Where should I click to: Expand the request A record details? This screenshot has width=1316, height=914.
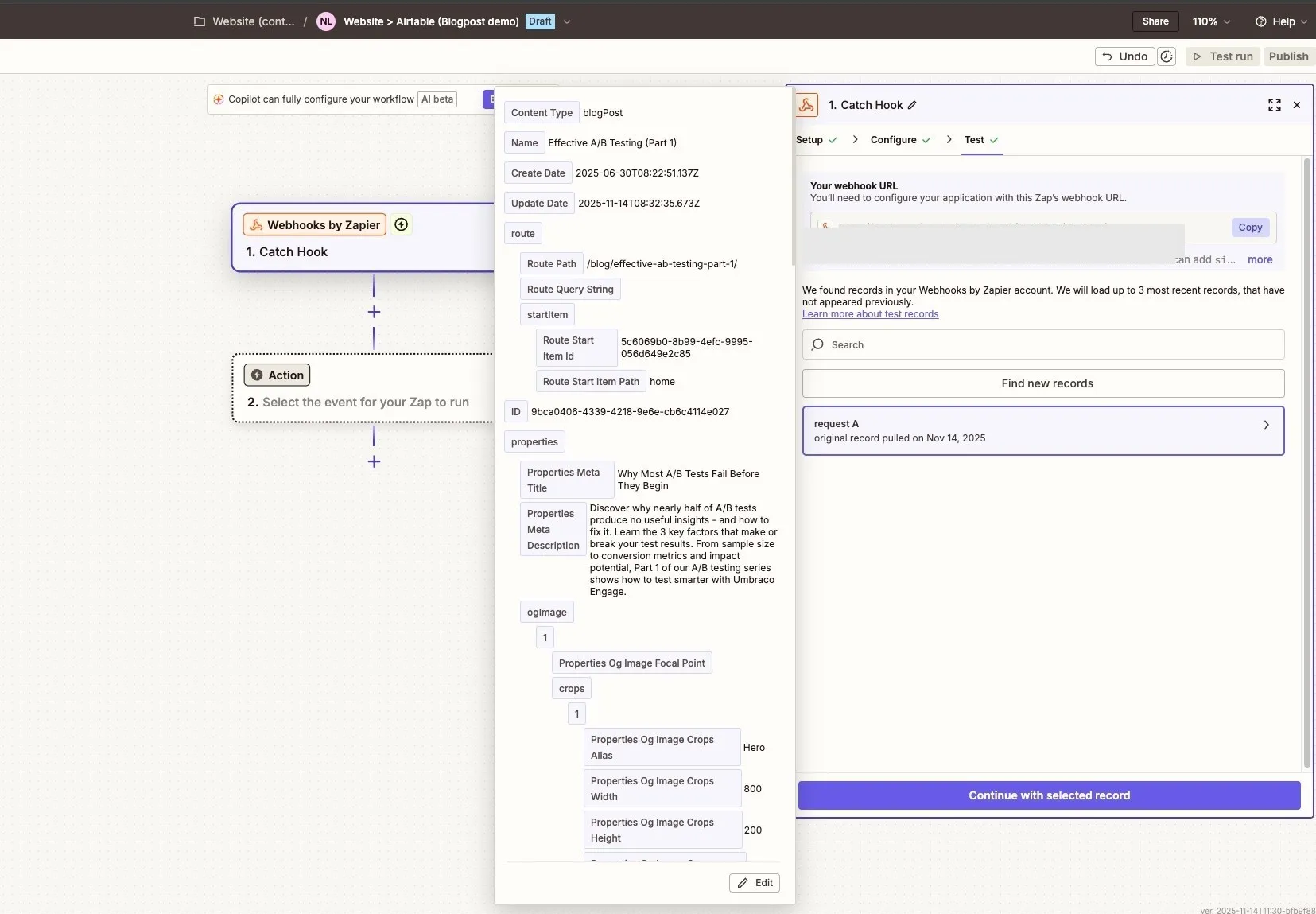pos(1266,425)
